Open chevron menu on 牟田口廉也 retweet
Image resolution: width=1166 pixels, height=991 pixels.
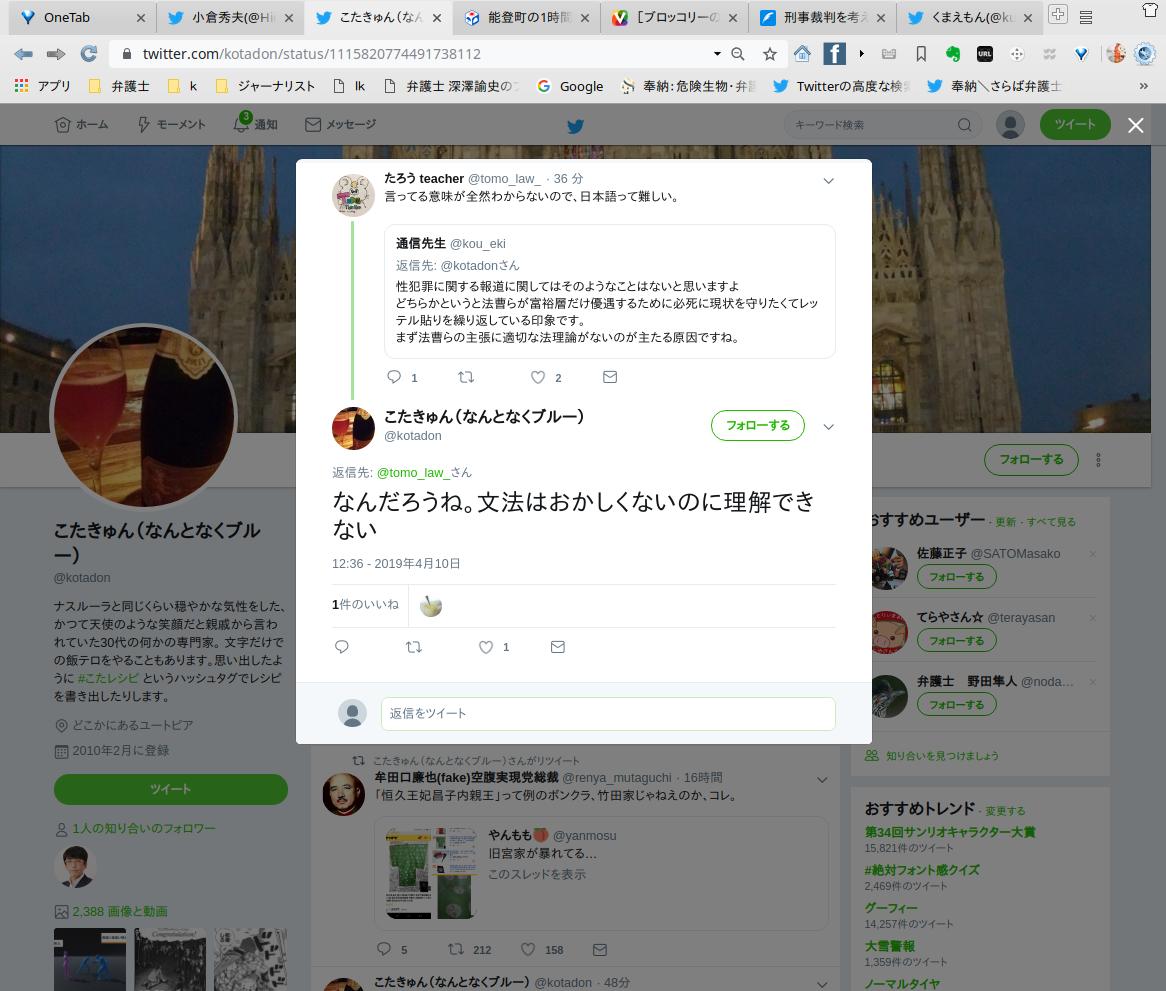coord(822,780)
